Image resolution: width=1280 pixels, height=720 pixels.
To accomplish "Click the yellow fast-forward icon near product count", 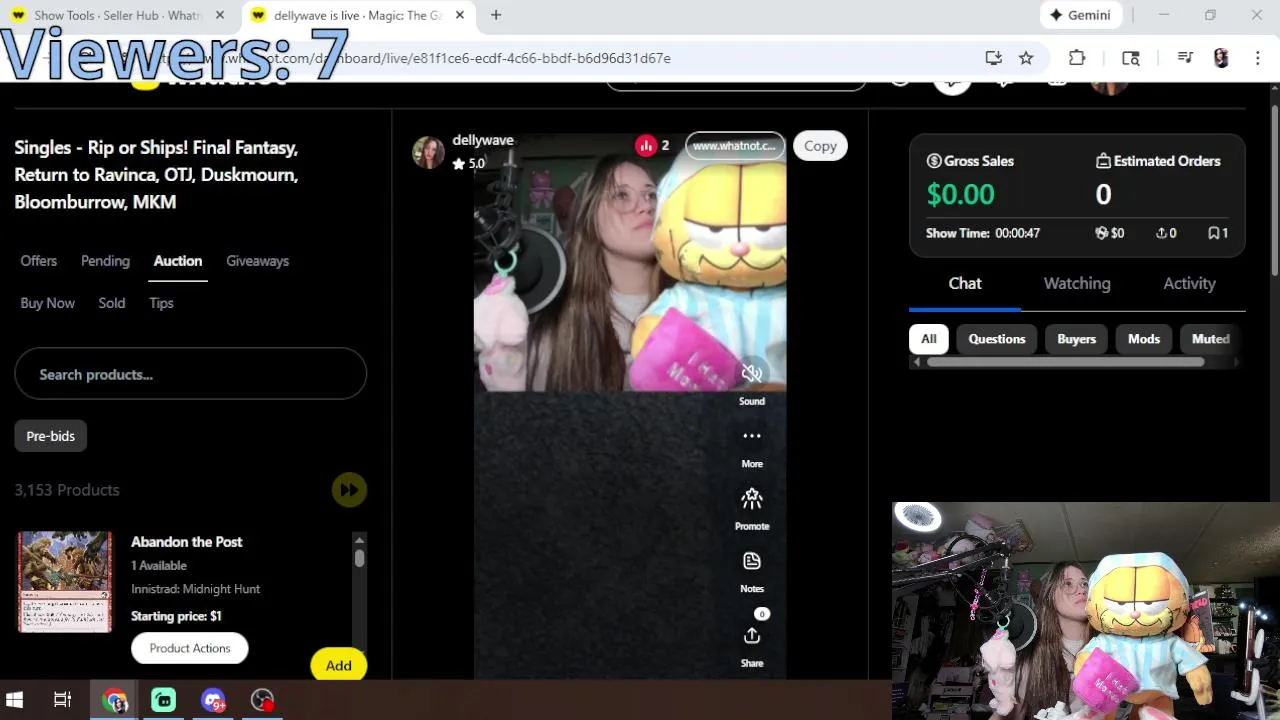I will coord(349,490).
